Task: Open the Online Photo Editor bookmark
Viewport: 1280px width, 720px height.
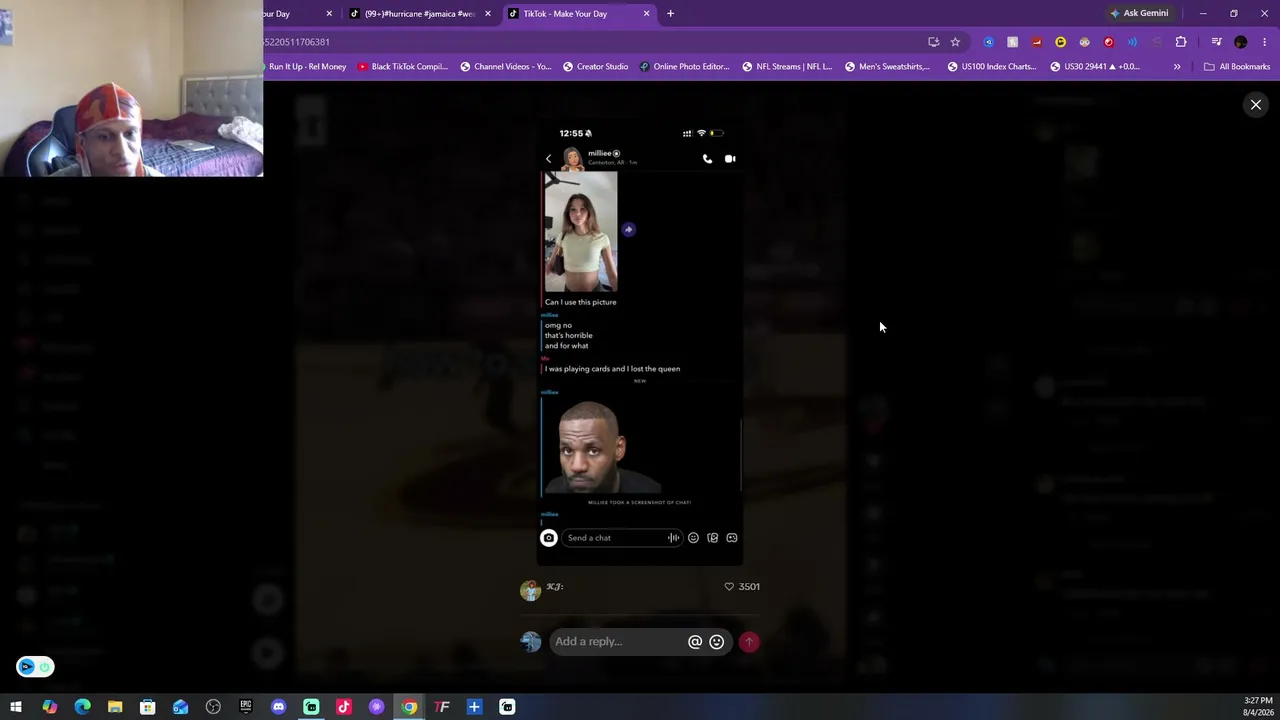Action: click(x=685, y=67)
